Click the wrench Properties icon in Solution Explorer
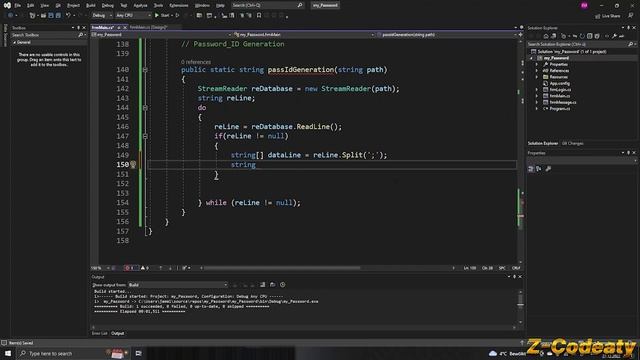This screenshot has width=640, height=360. tap(614, 36)
